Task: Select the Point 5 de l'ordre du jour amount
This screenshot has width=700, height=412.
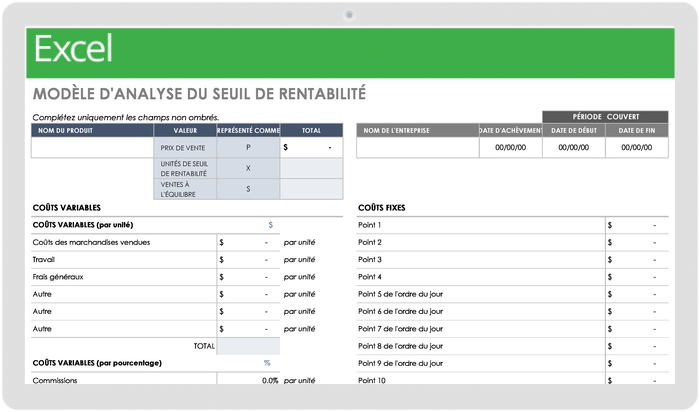Action: point(636,294)
